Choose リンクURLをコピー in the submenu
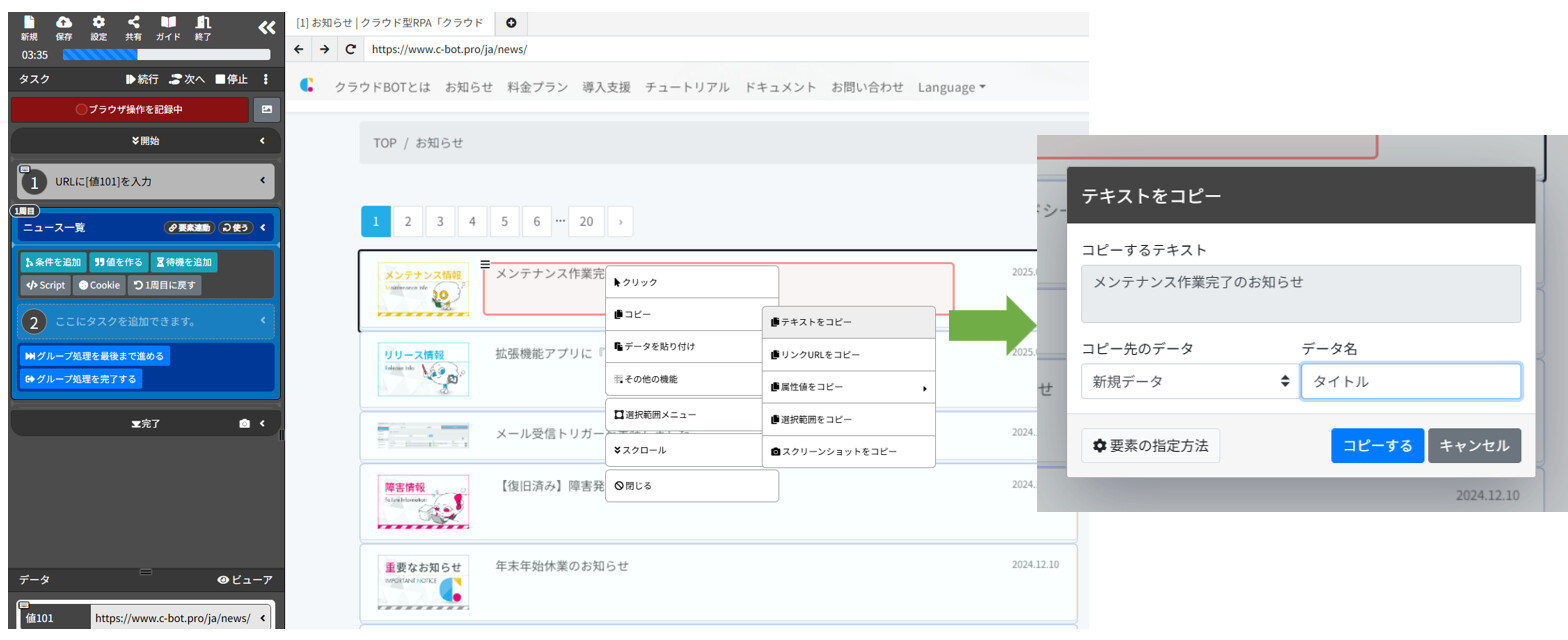 click(848, 354)
